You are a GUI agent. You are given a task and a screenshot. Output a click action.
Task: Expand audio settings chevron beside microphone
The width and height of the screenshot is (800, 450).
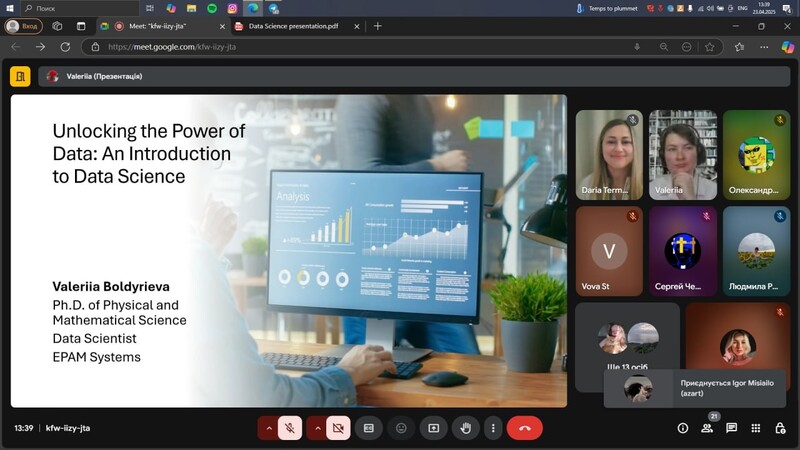click(269, 428)
